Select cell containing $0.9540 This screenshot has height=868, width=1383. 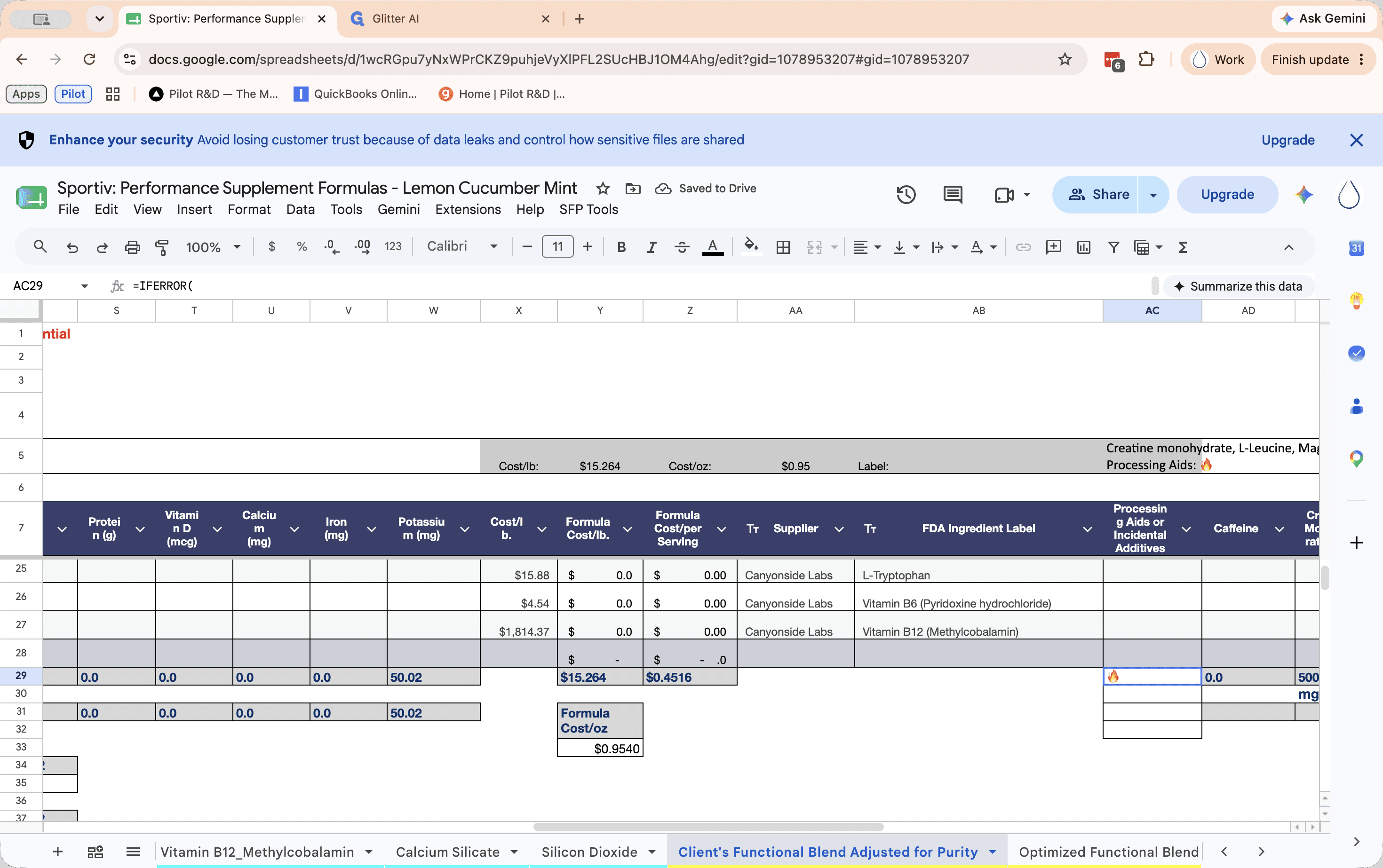(x=600, y=749)
